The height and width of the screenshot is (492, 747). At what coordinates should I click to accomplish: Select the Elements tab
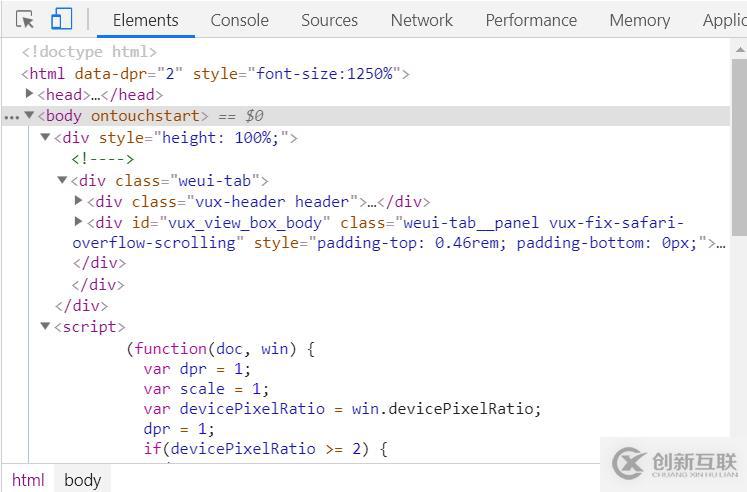[x=145, y=20]
